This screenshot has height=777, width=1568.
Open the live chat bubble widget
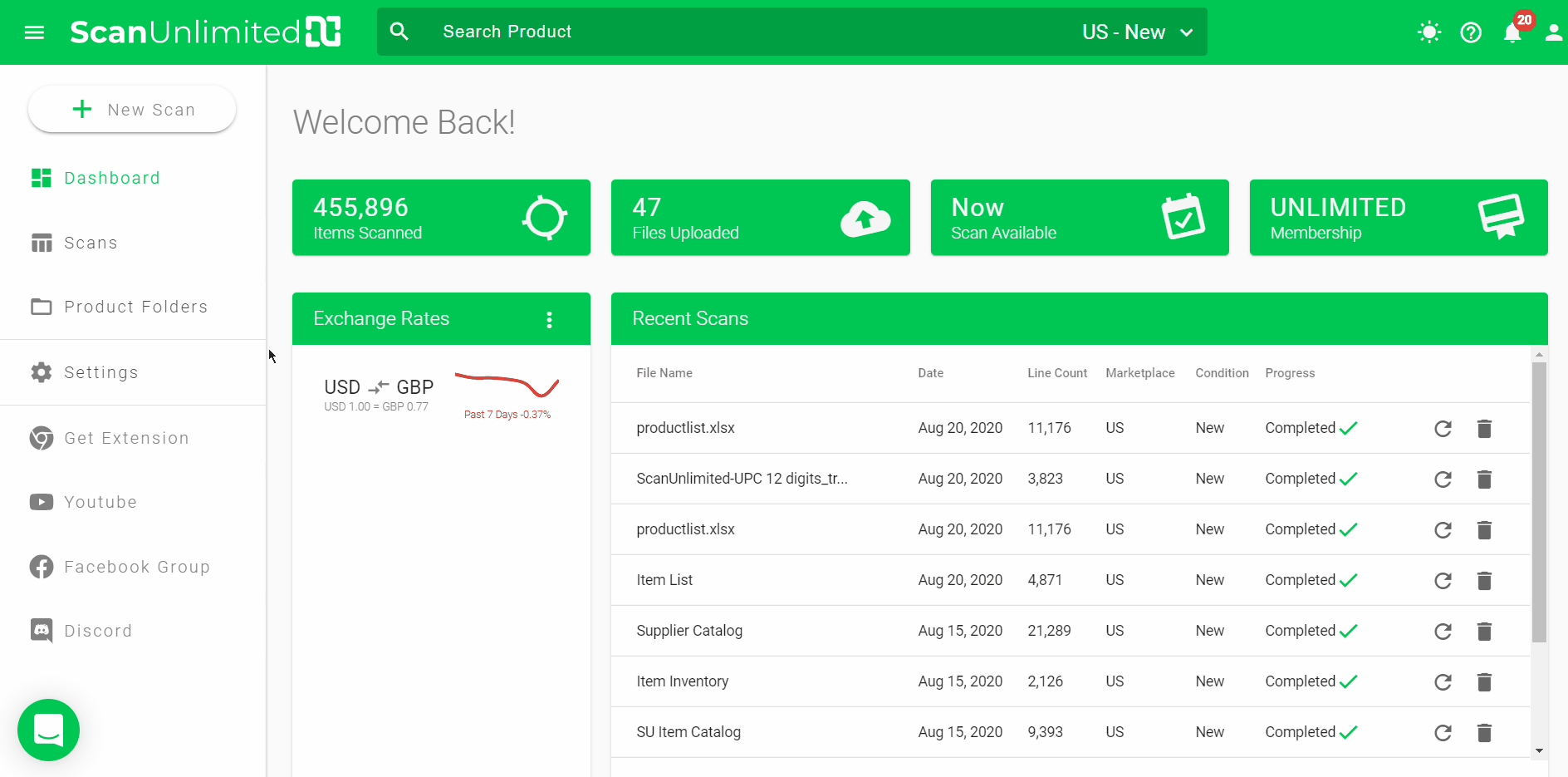click(x=48, y=730)
